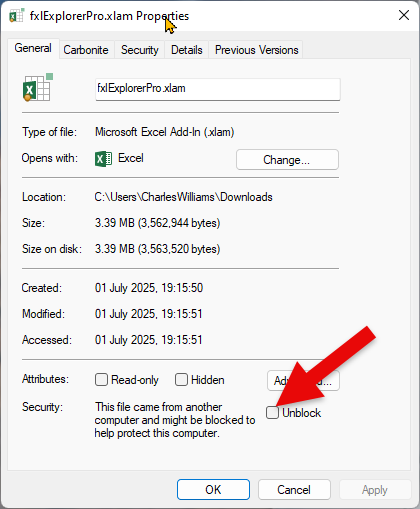Click Change... to pick another app
The height and width of the screenshot is (509, 420).
[287, 160]
